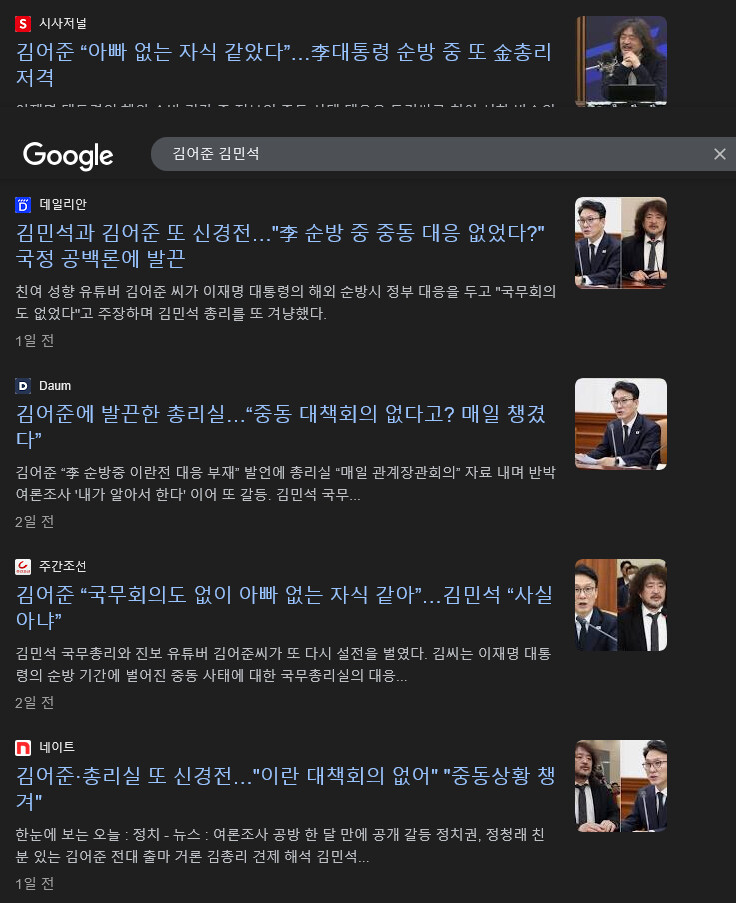Click the 데일리안 article thumbnail image
Screen dimensions: 736x903
pos(621,243)
